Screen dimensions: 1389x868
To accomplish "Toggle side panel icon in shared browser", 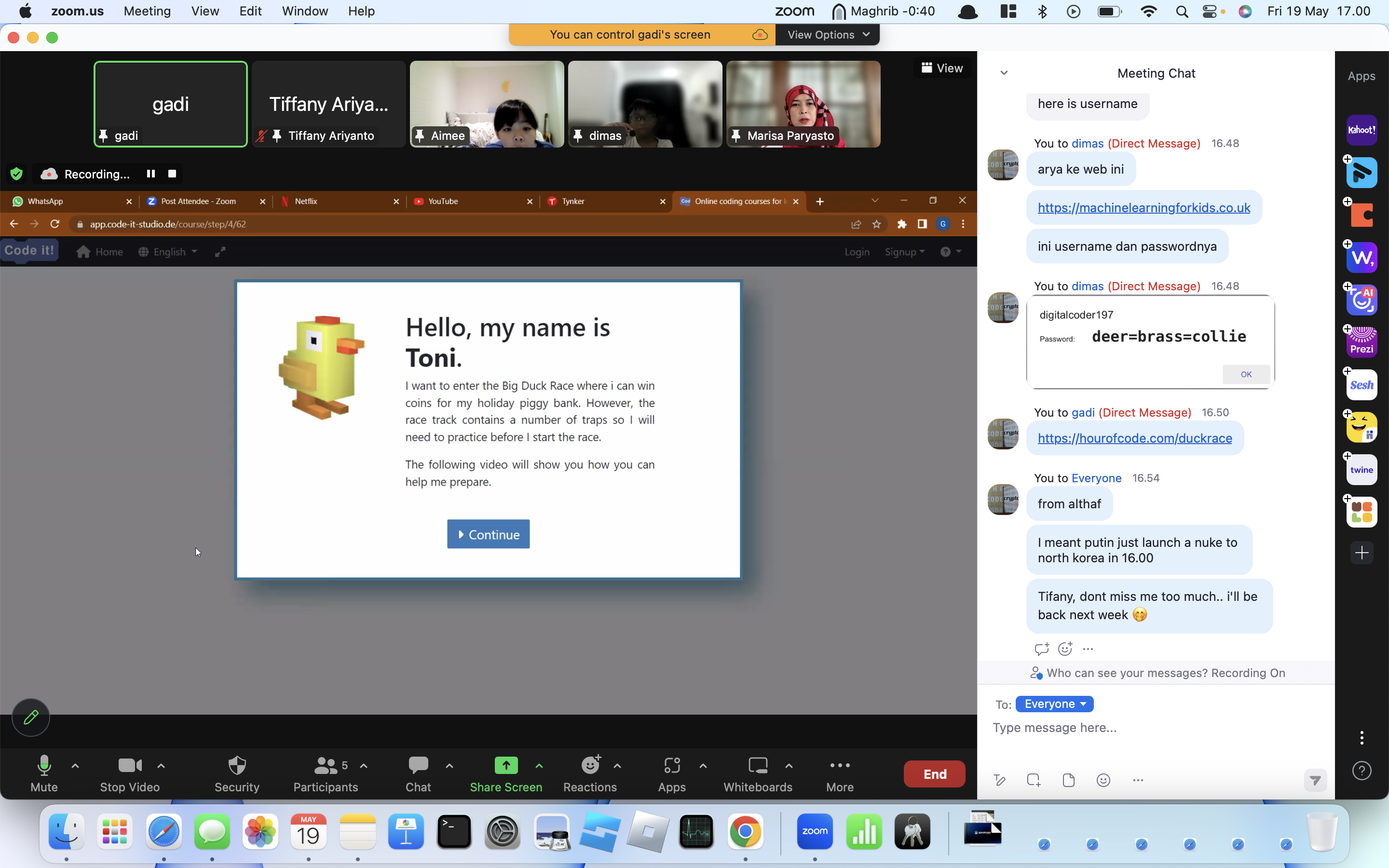I will 922,224.
